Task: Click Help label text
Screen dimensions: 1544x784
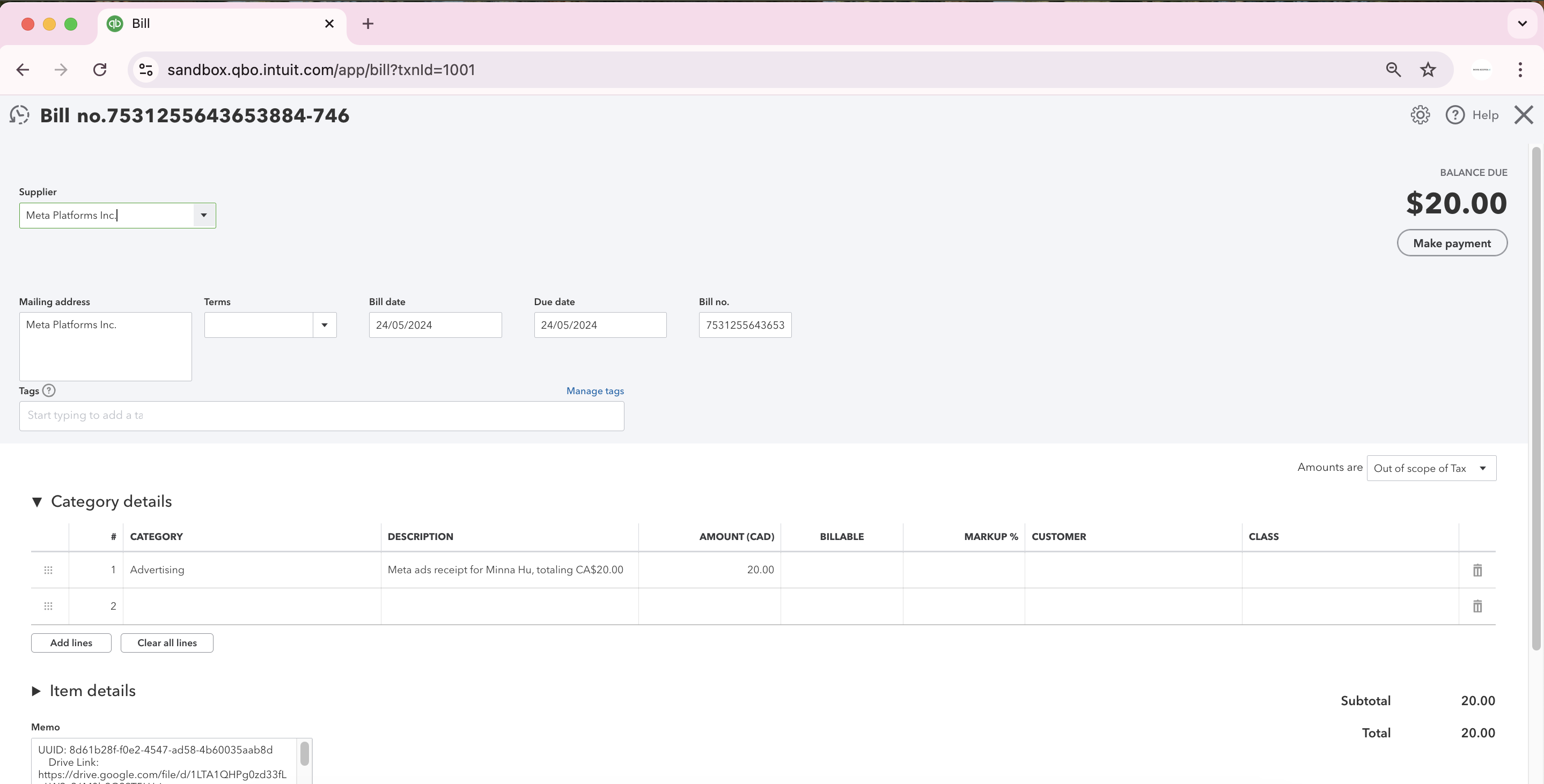Action: (x=1484, y=115)
